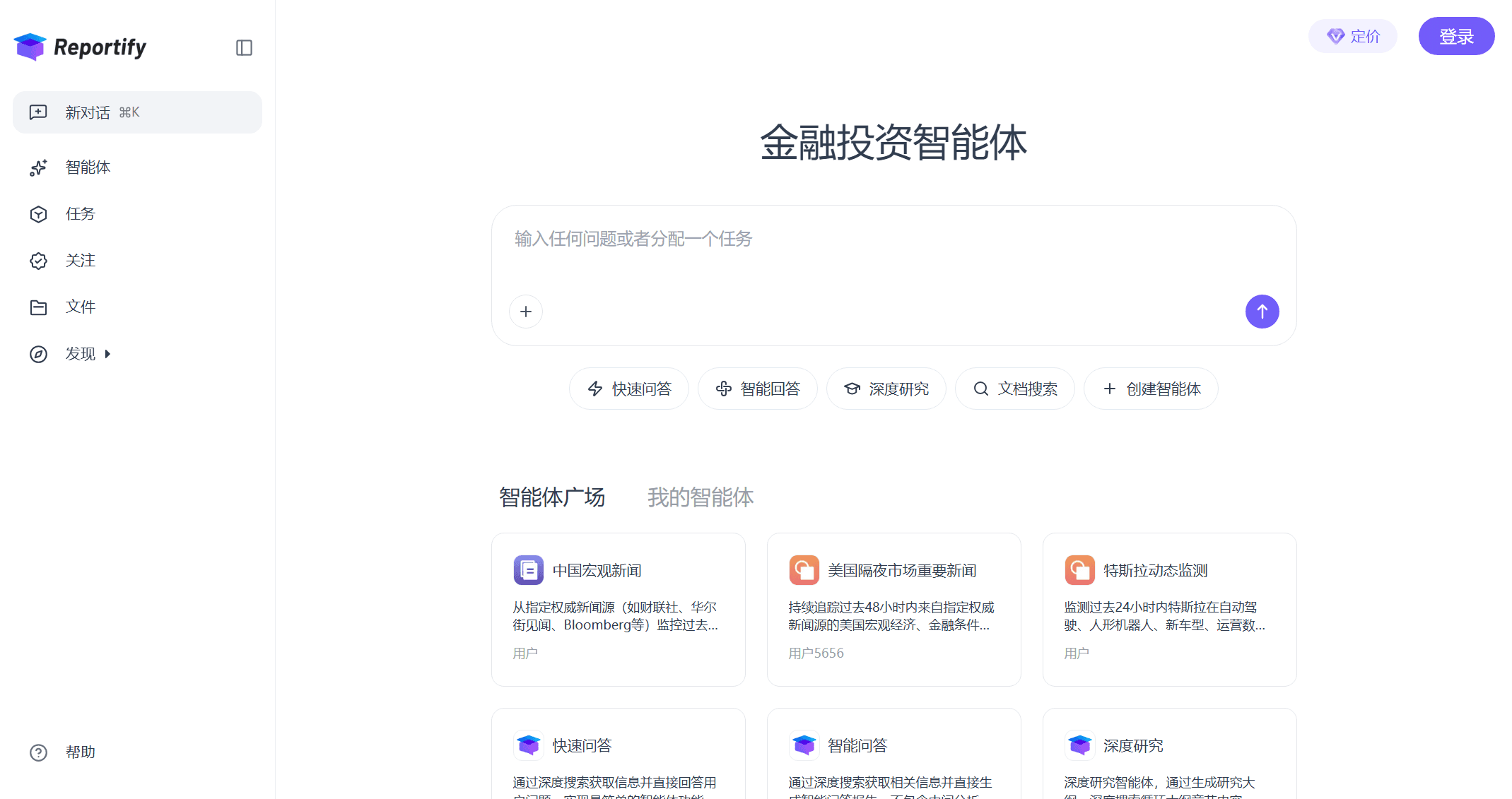Open the 智能回答 mode selector
The image size is (1512, 799).
click(x=757, y=389)
